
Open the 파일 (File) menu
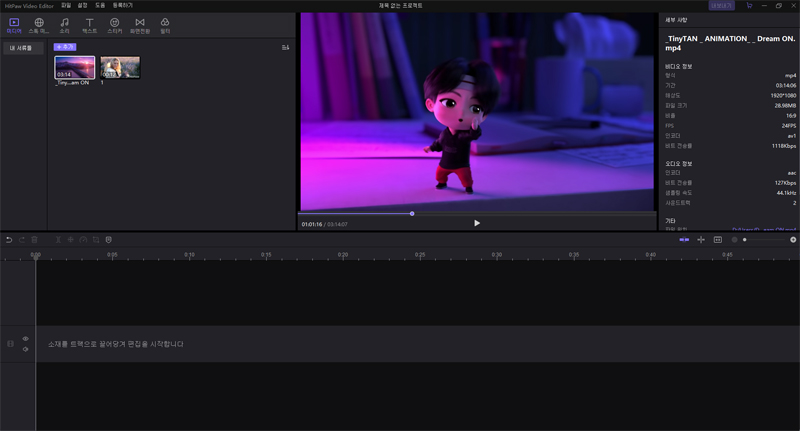tap(66, 5)
